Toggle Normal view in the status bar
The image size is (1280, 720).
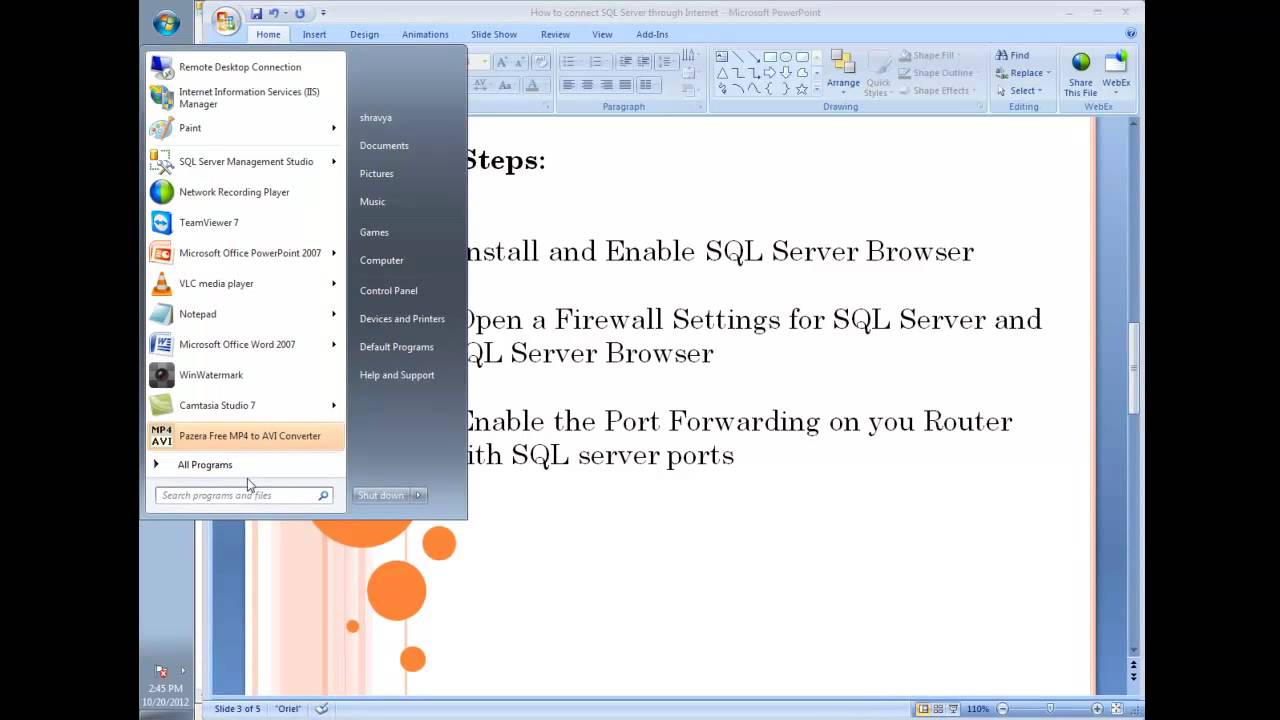922,708
